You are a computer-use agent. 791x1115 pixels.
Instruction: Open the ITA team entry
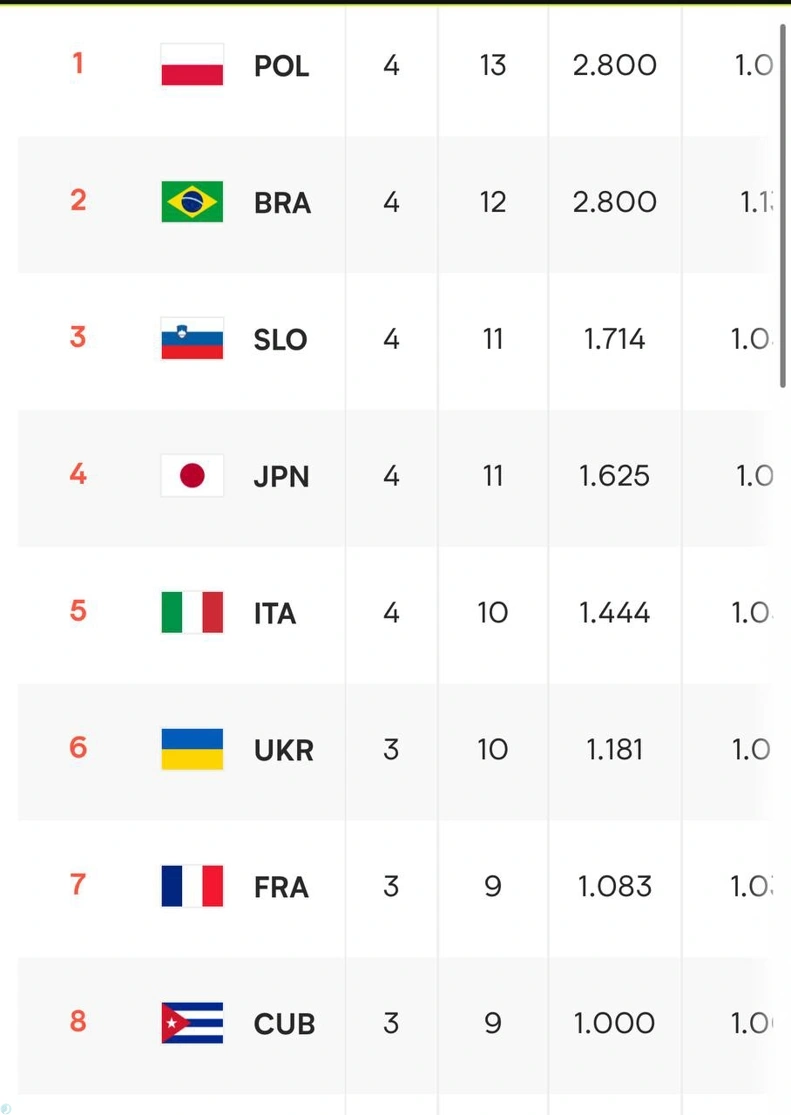point(275,614)
